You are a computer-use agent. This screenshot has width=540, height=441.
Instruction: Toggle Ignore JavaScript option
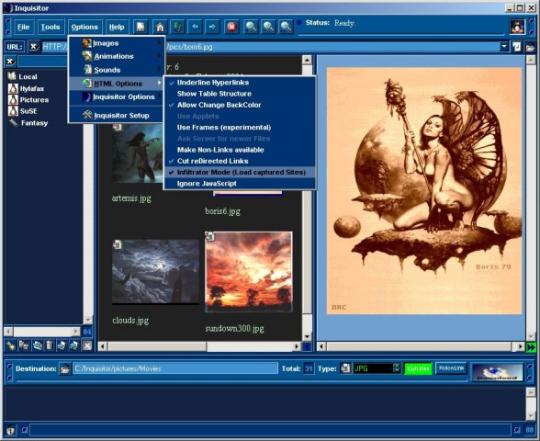(x=240, y=183)
